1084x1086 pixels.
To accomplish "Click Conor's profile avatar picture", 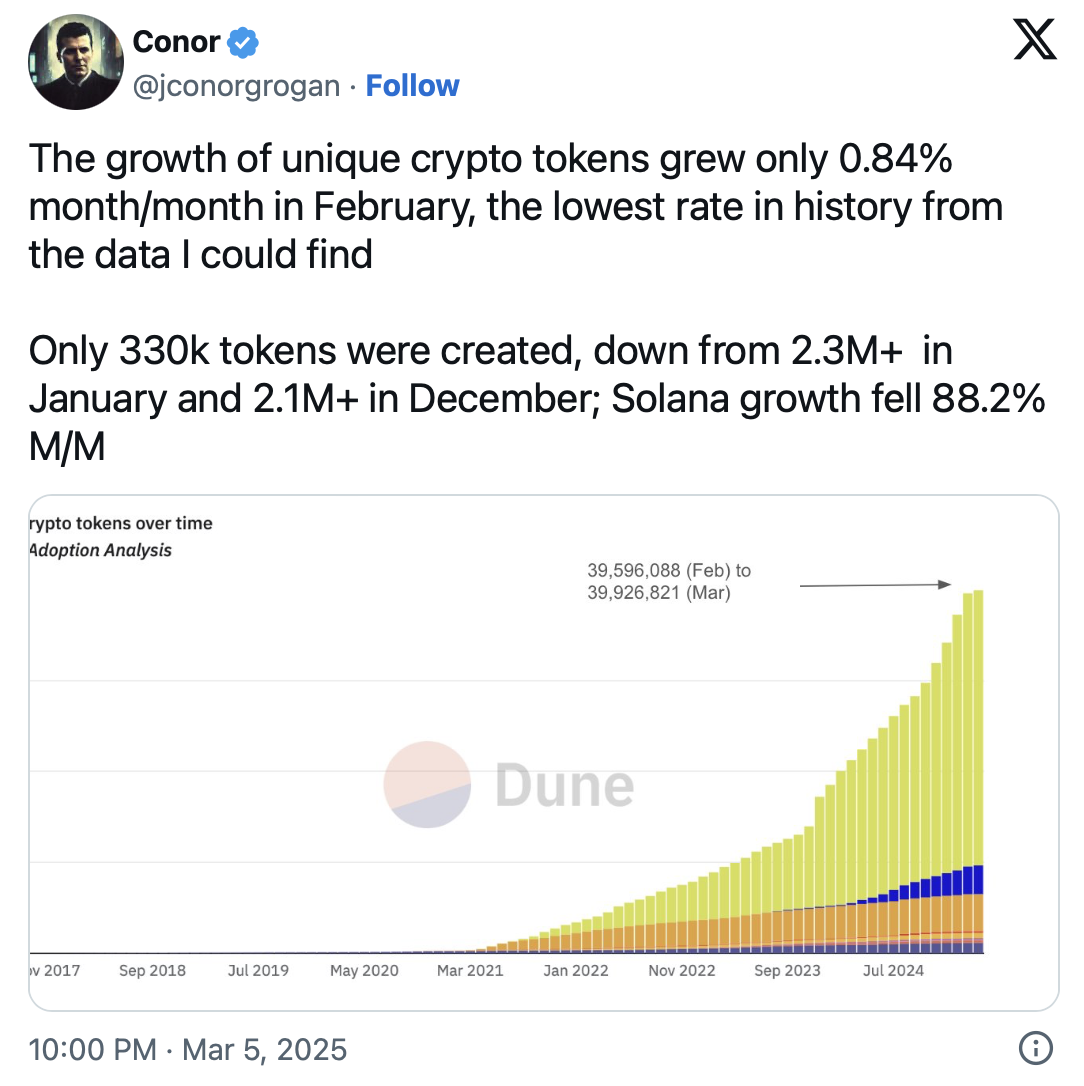I will [76, 62].
